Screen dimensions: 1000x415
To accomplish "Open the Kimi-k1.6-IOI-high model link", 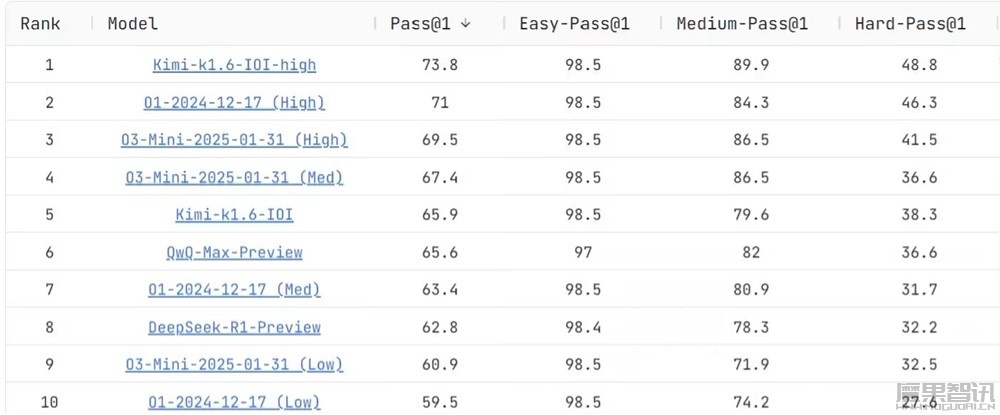I will click(x=234, y=65).
